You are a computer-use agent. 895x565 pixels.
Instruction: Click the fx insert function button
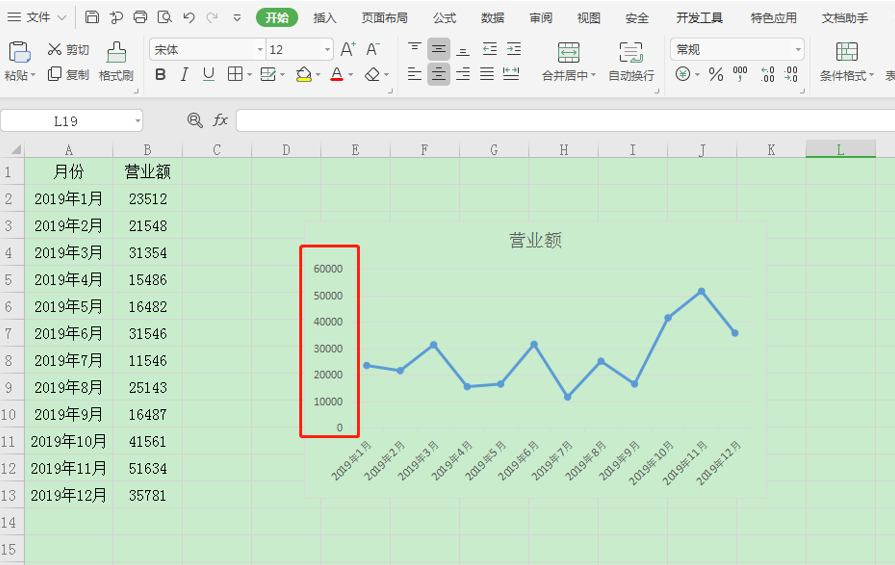tap(220, 120)
